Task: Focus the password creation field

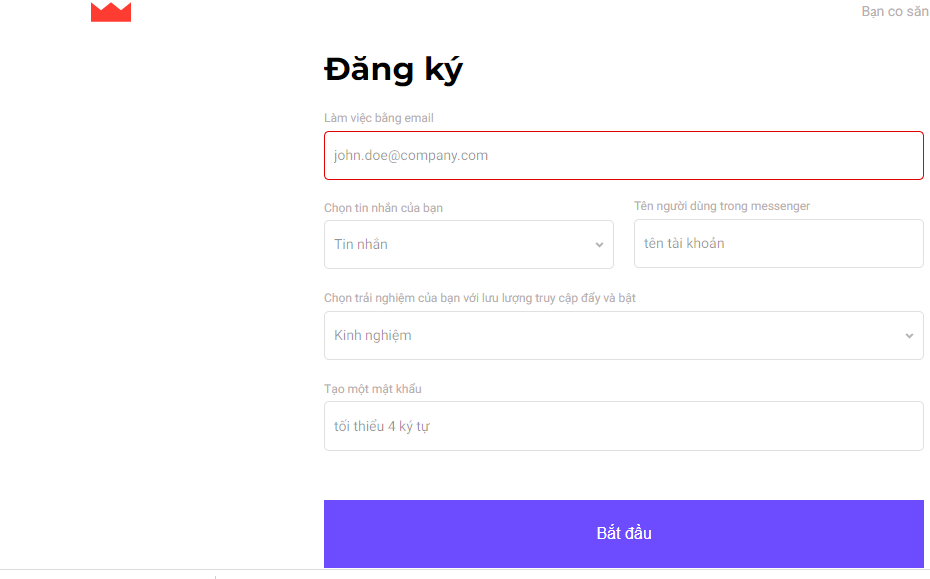Action: [623, 426]
